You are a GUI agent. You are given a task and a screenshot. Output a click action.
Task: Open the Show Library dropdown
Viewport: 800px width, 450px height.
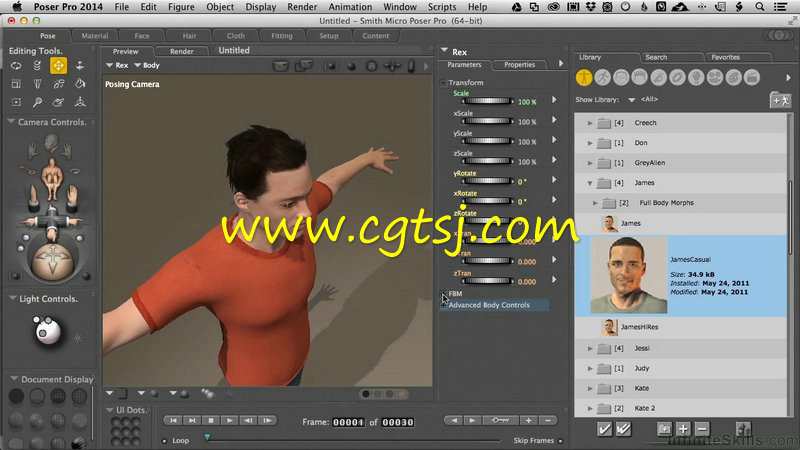pos(631,100)
